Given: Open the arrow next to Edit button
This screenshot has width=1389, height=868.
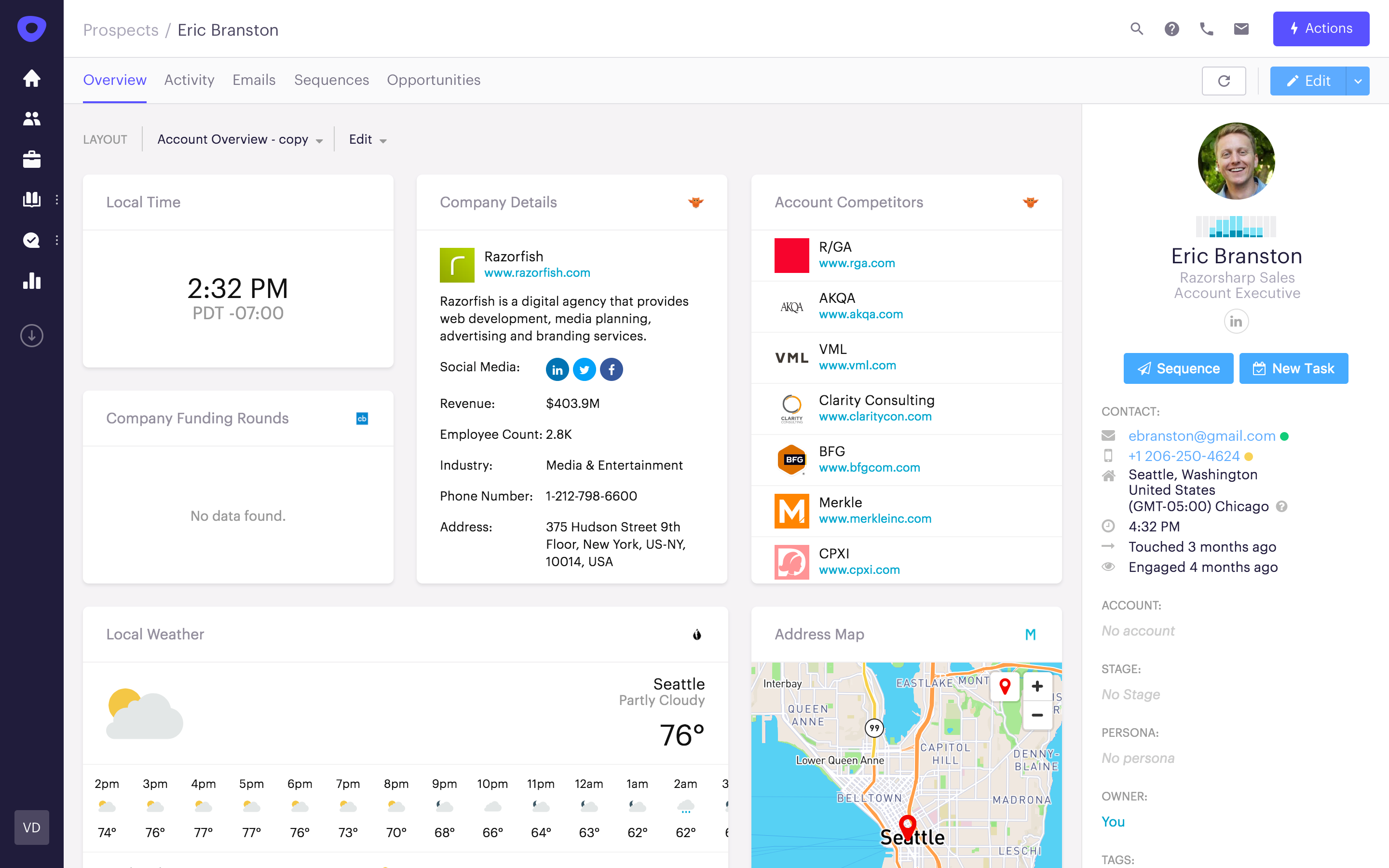Looking at the screenshot, I should tap(1358, 81).
